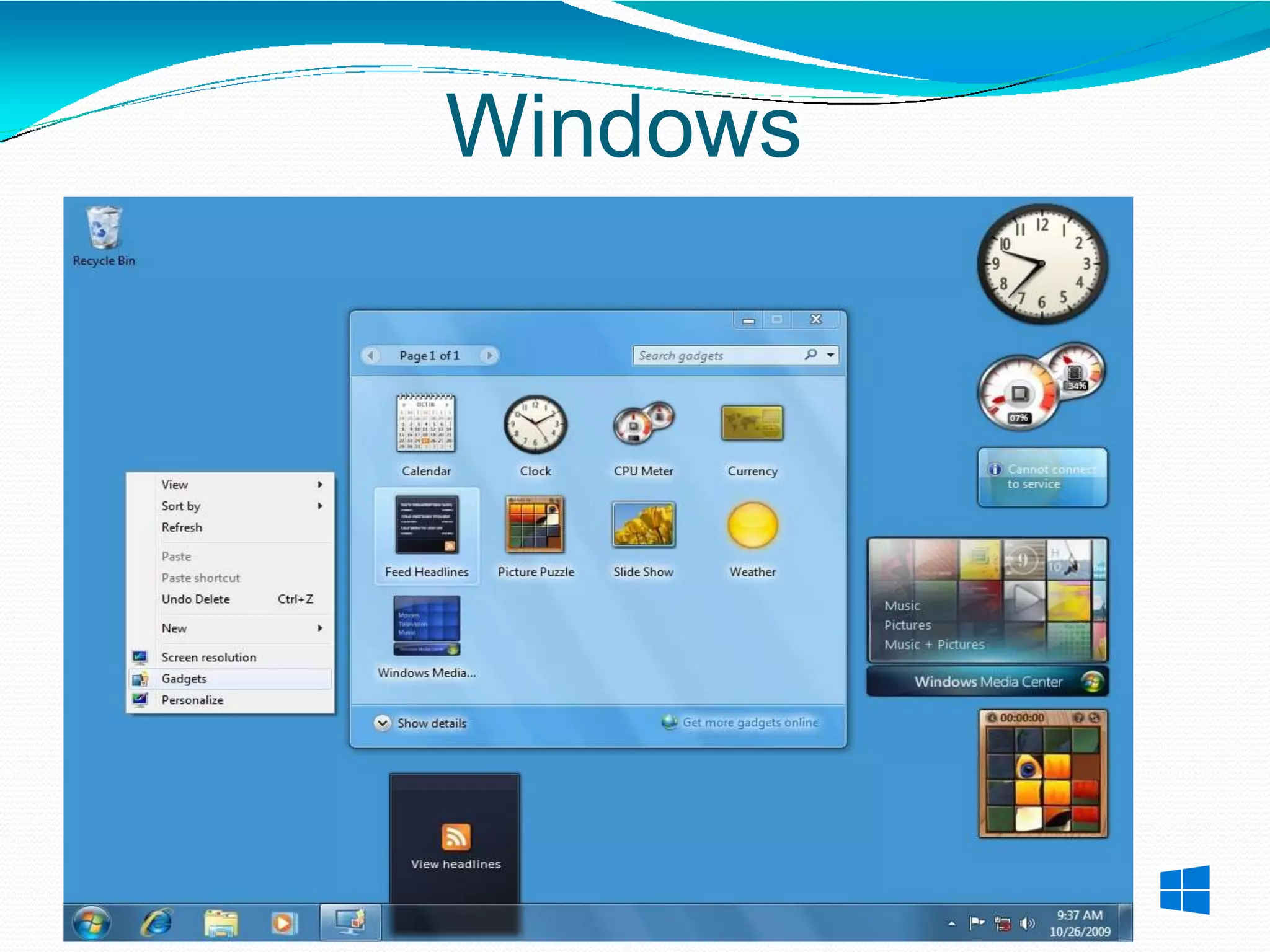Click View headlines on feed gadget
This screenshot has width=1270, height=952.
(x=456, y=864)
